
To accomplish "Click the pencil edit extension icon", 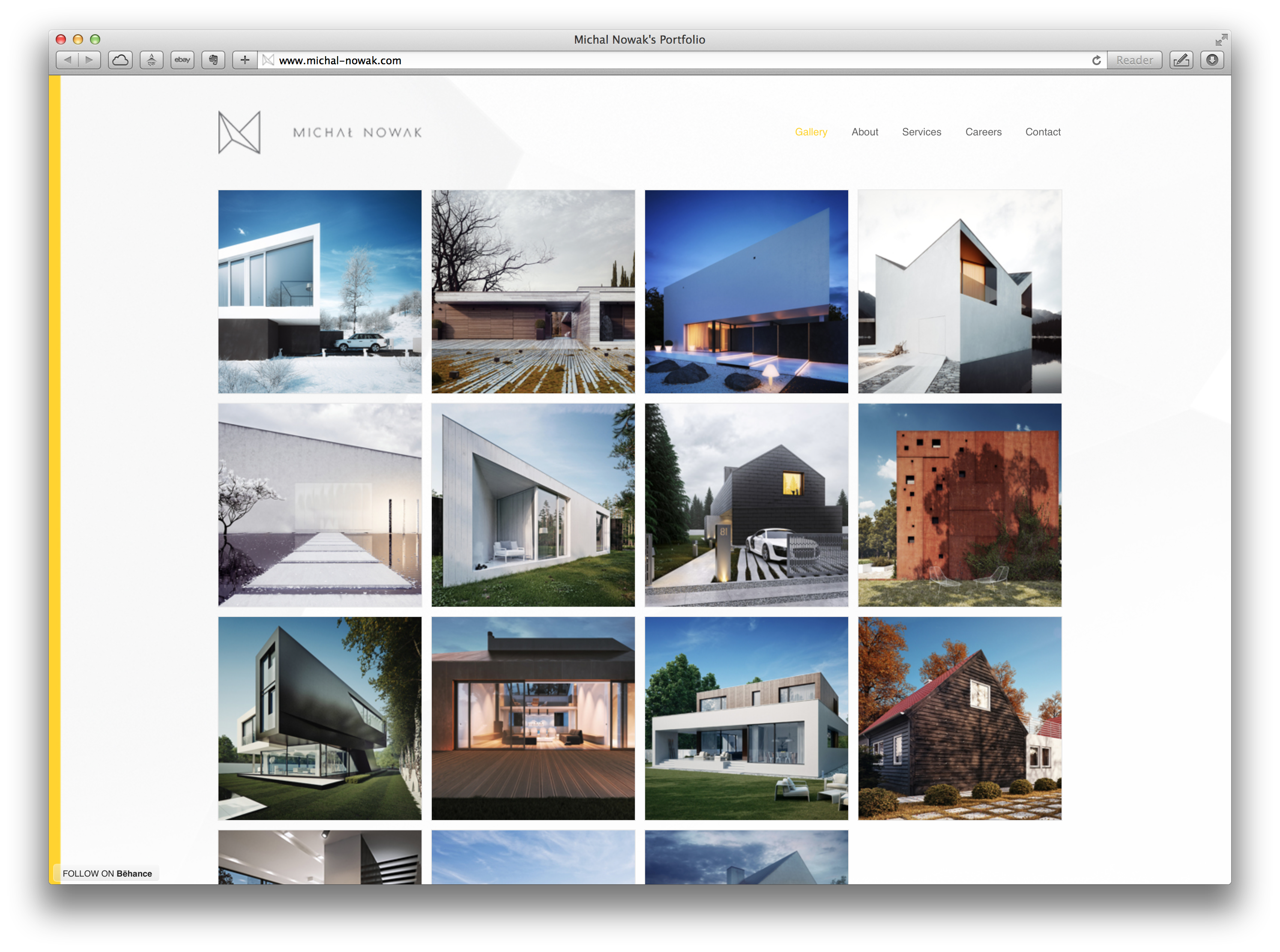I will [x=1181, y=60].
